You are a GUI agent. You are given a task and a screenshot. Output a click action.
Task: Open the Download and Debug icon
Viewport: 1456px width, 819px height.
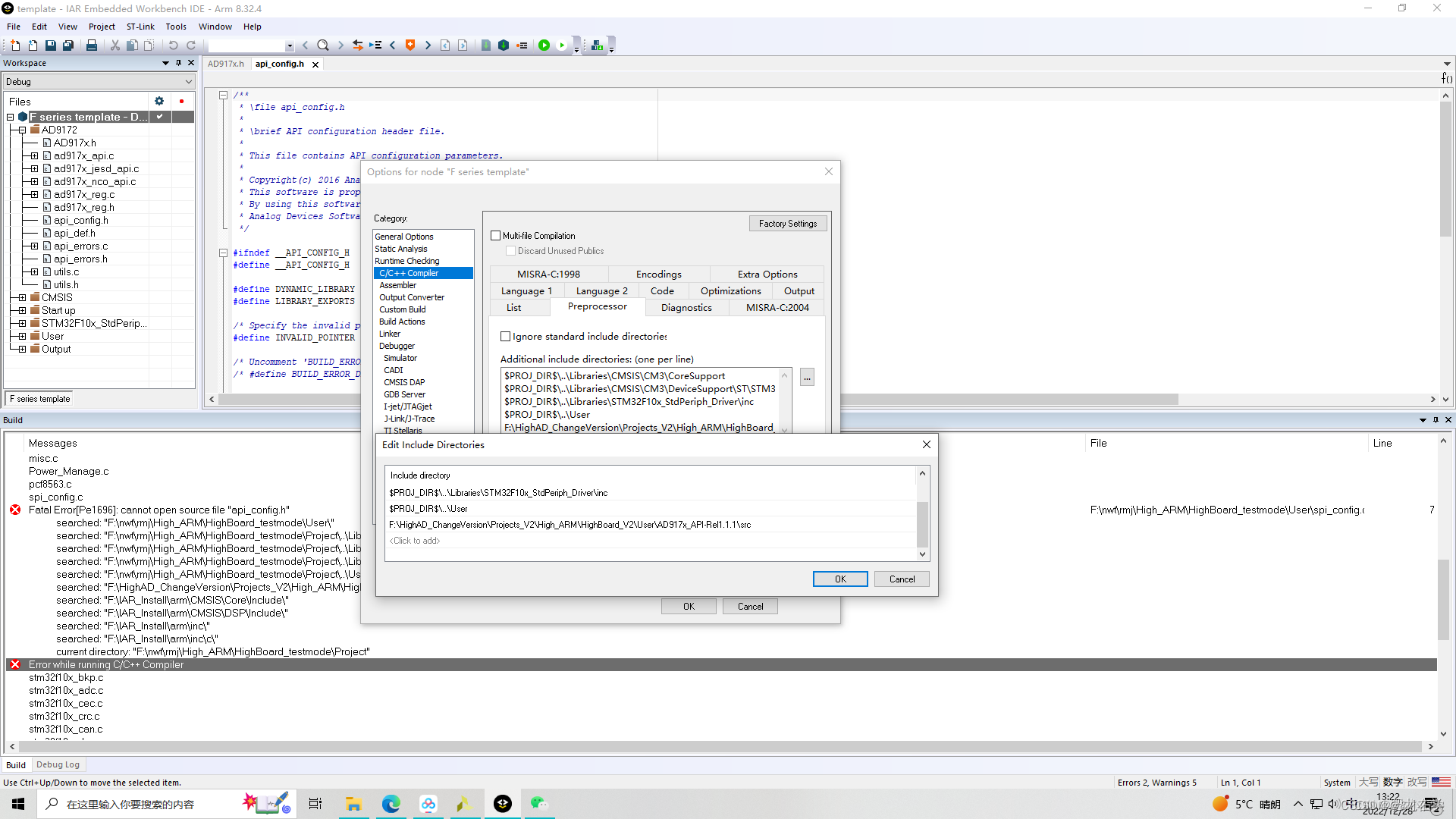[544, 45]
